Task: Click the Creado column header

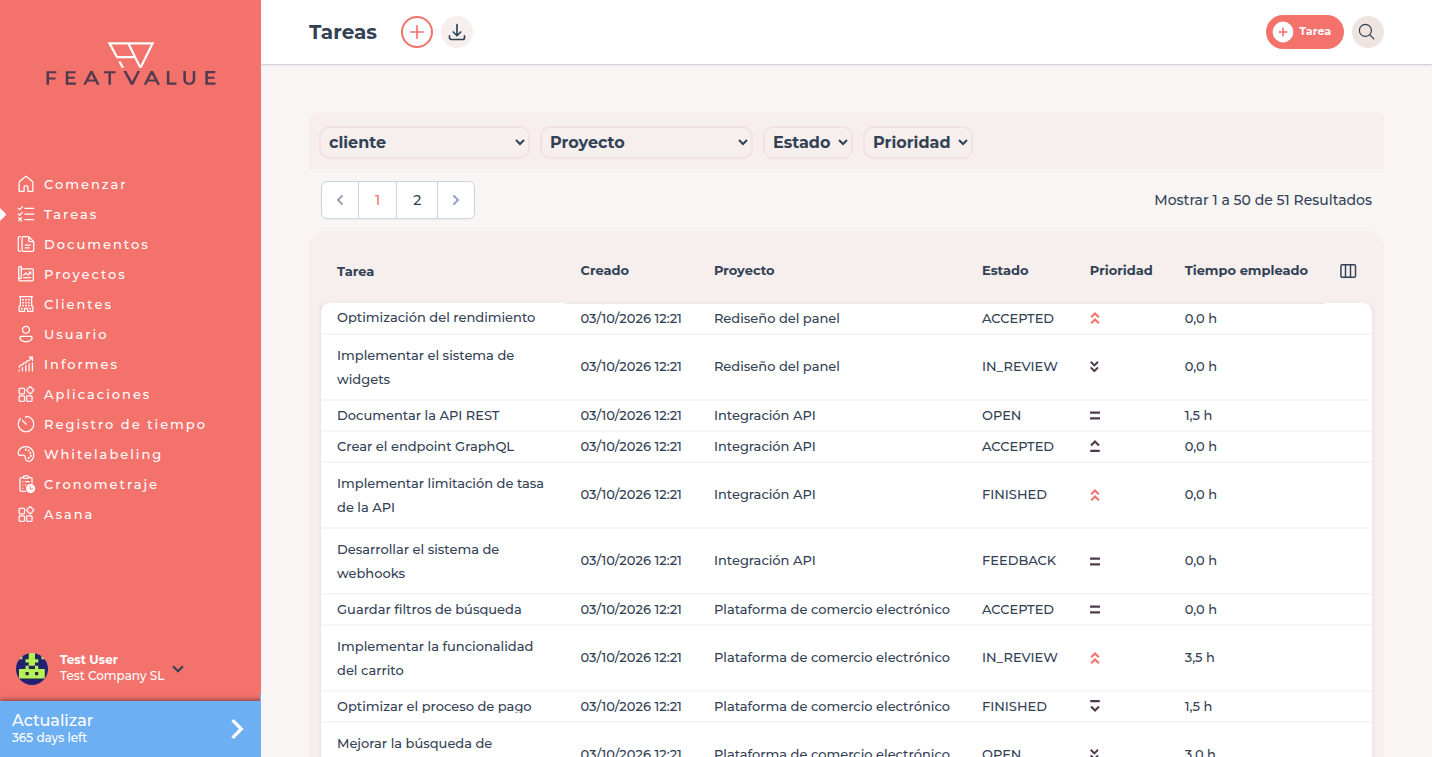Action: pos(605,271)
